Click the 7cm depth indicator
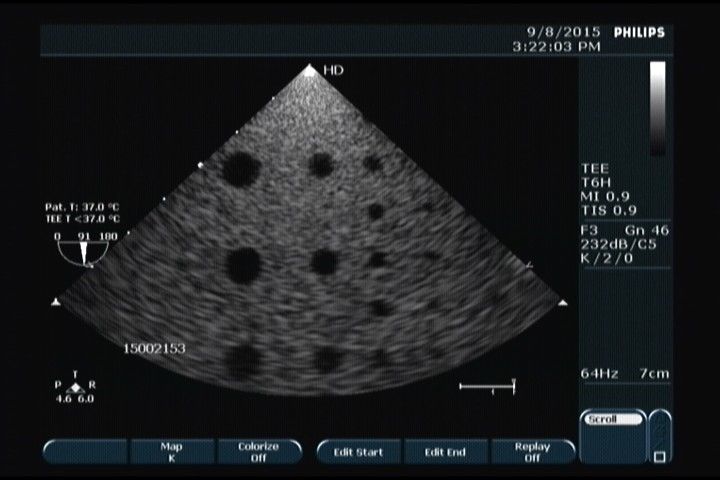The height and width of the screenshot is (480, 720). coord(655,373)
